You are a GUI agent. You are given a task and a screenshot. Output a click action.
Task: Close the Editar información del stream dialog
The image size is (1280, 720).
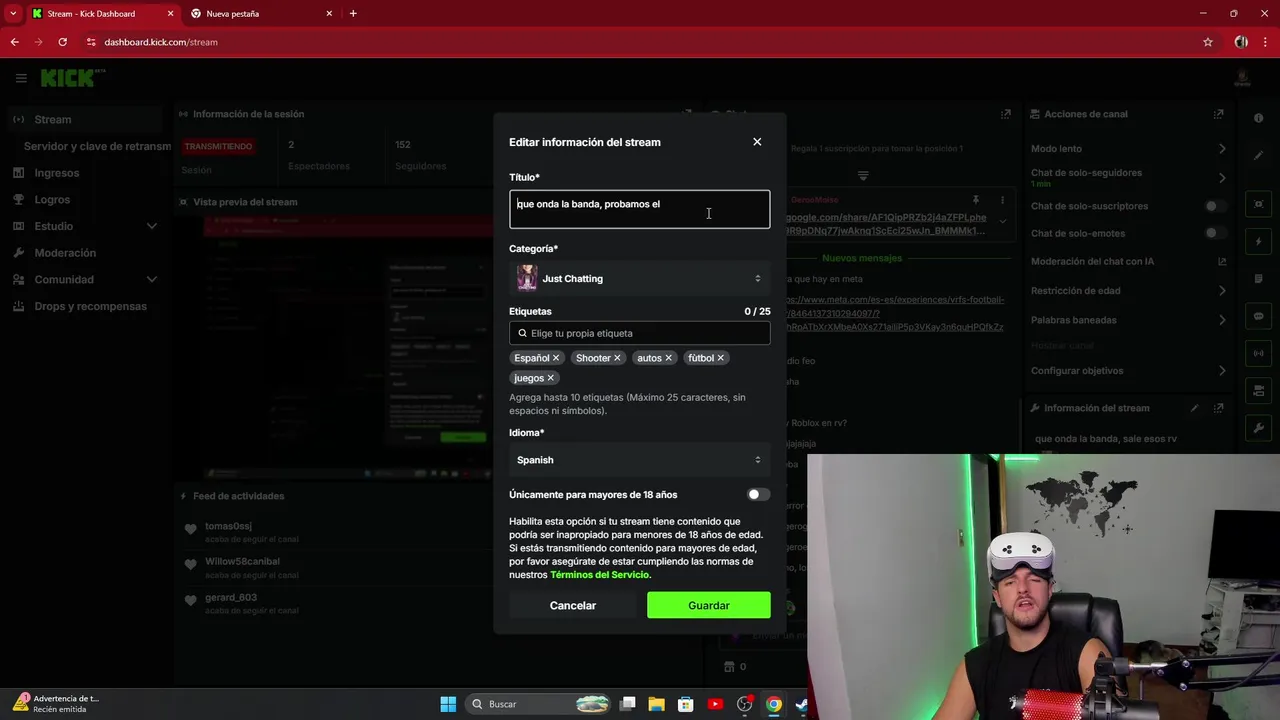(x=757, y=142)
